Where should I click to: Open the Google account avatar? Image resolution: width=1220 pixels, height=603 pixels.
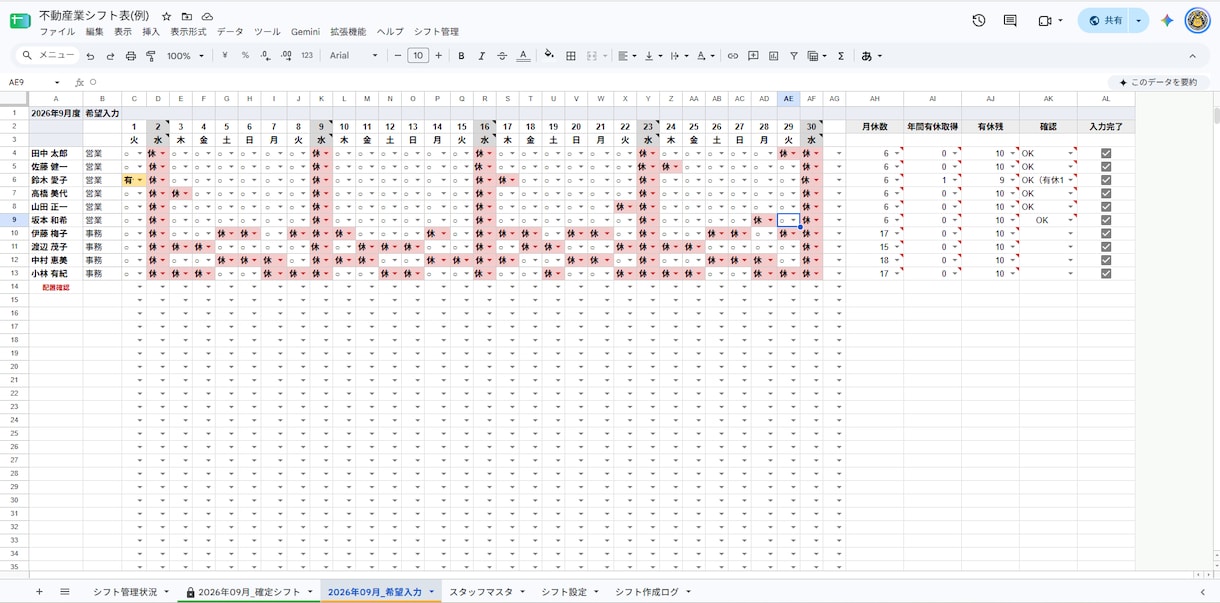pos(1197,20)
